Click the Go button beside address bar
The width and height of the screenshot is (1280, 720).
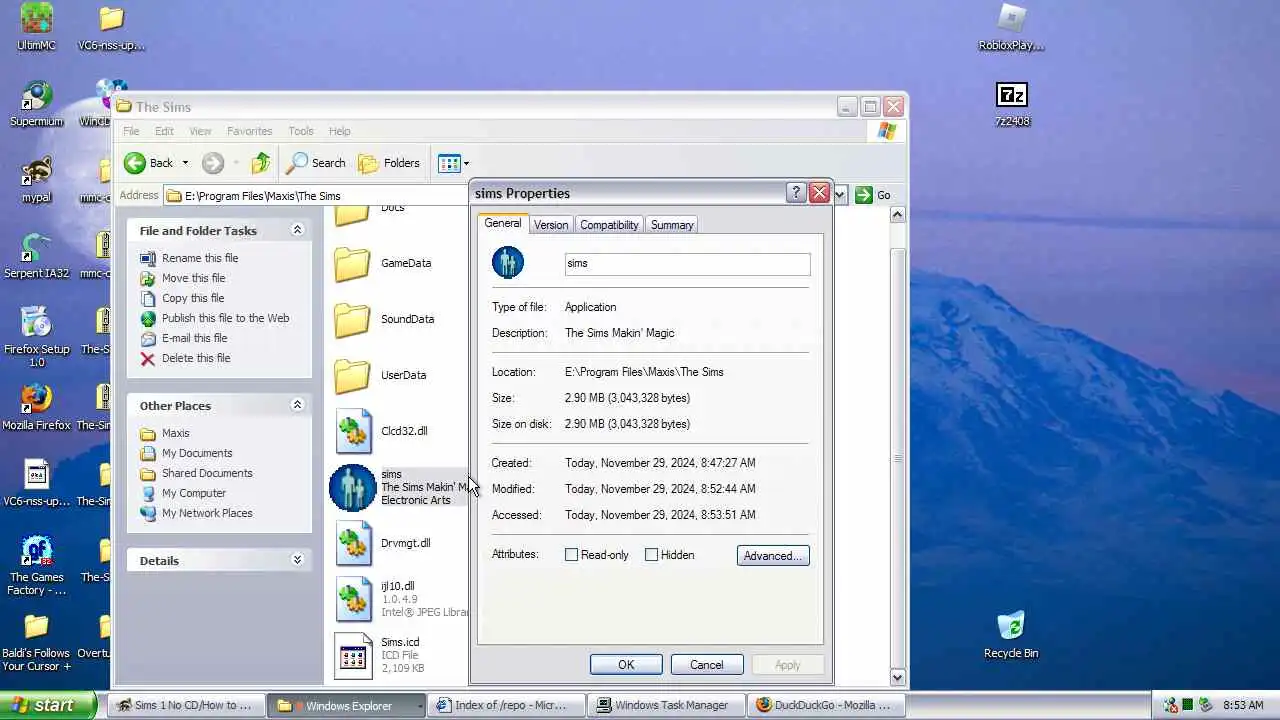[873, 195]
